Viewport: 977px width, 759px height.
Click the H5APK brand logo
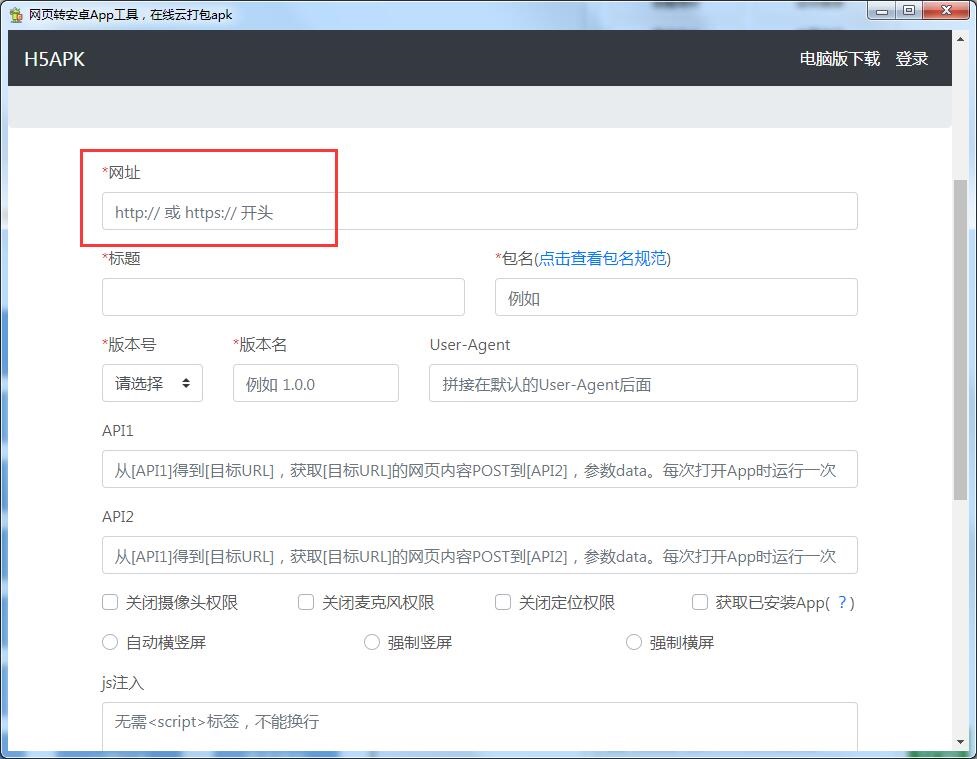tap(54, 59)
